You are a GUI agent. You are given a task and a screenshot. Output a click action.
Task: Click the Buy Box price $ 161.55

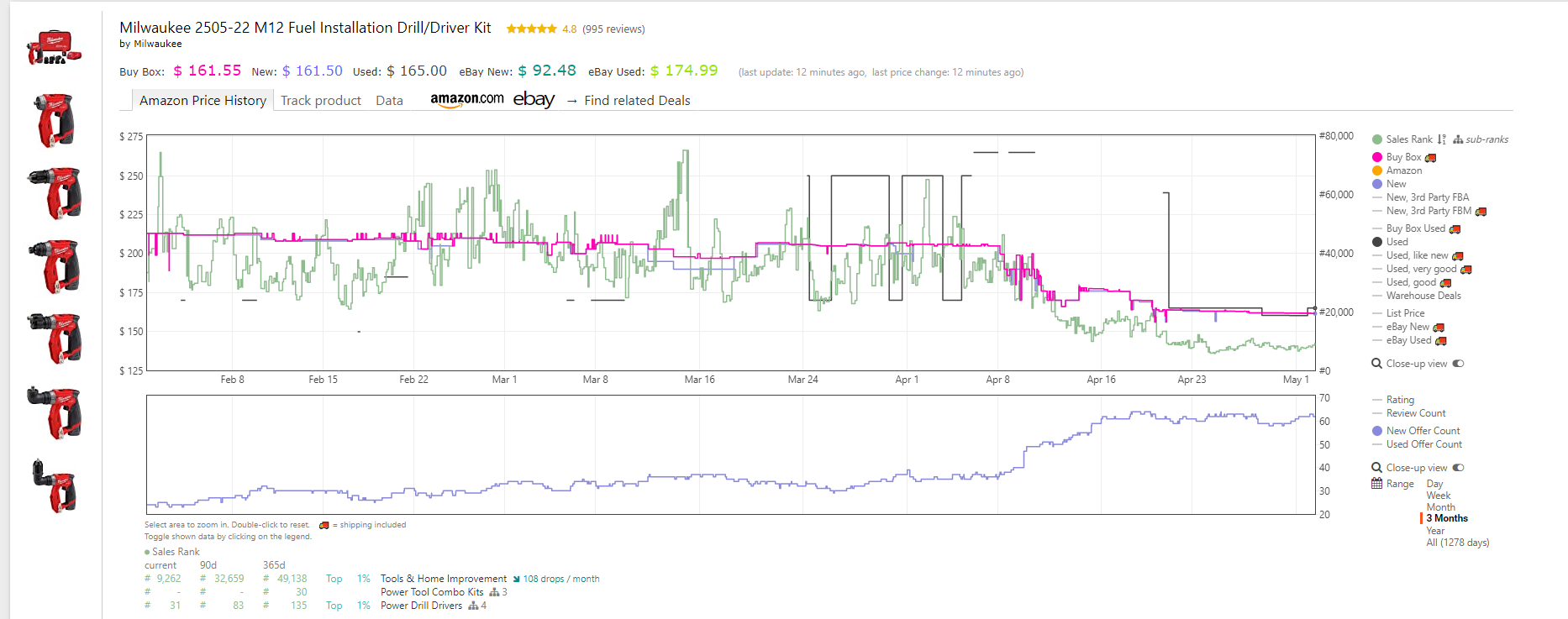pyautogui.click(x=208, y=71)
